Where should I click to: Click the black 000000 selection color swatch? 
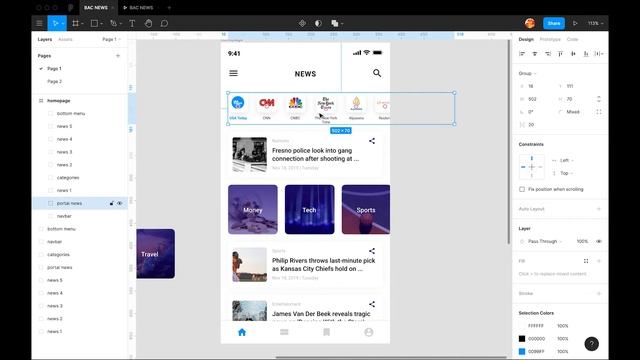tap(522, 339)
